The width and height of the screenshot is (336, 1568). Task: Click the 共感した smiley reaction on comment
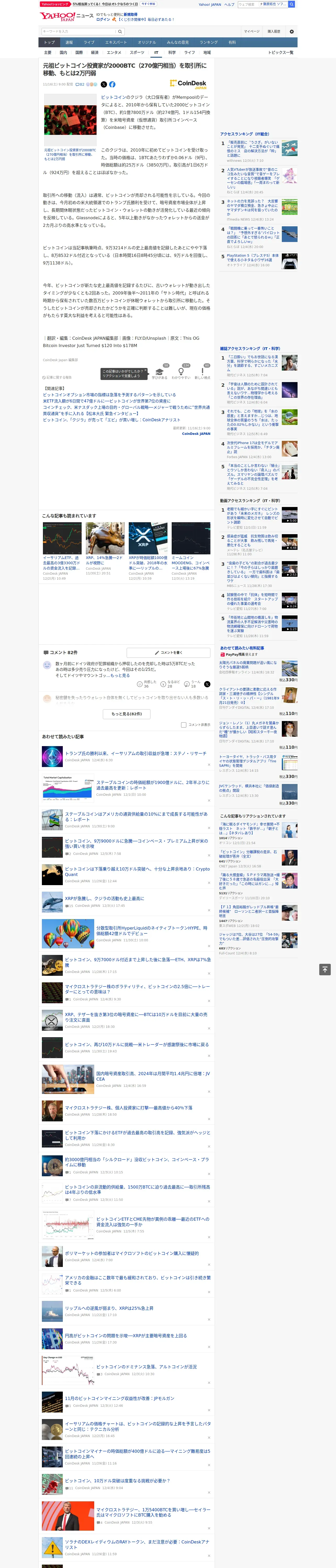click(140, 684)
